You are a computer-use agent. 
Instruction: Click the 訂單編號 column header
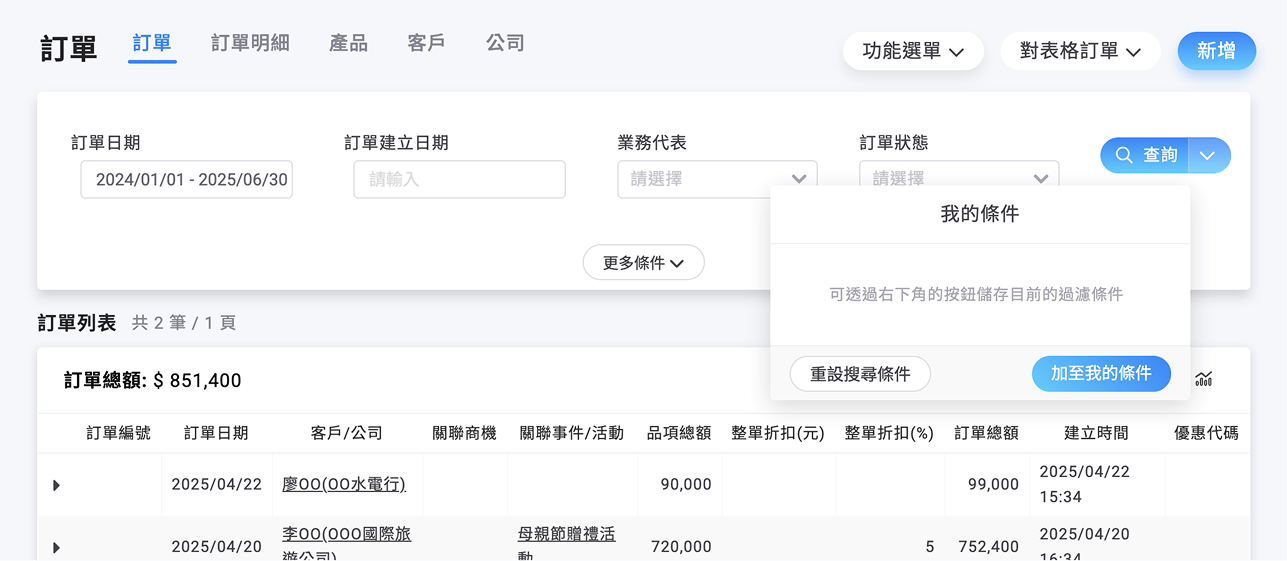coord(118,433)
